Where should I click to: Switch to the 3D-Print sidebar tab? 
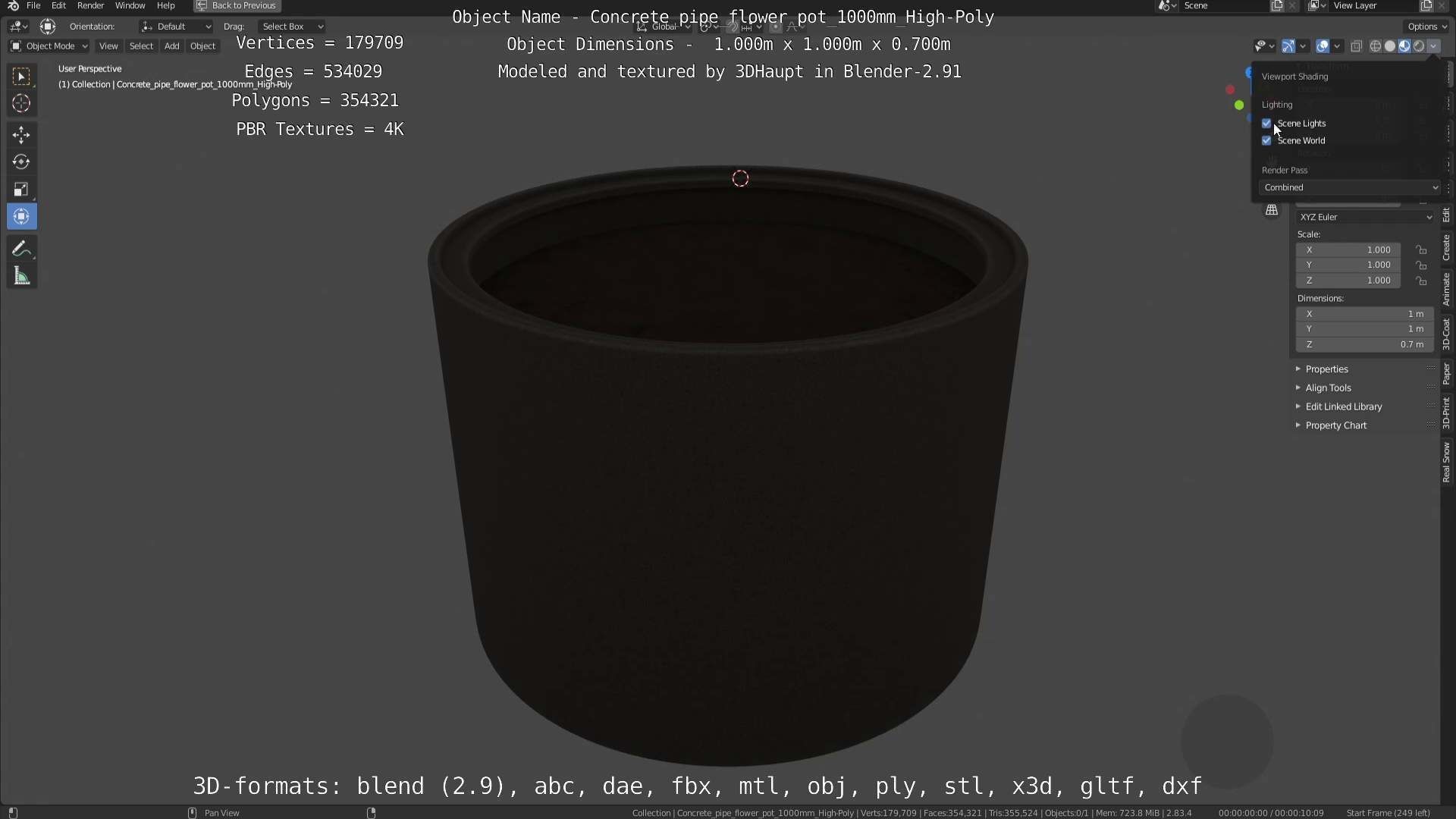pyautogui.click(x=1447, y=413)
